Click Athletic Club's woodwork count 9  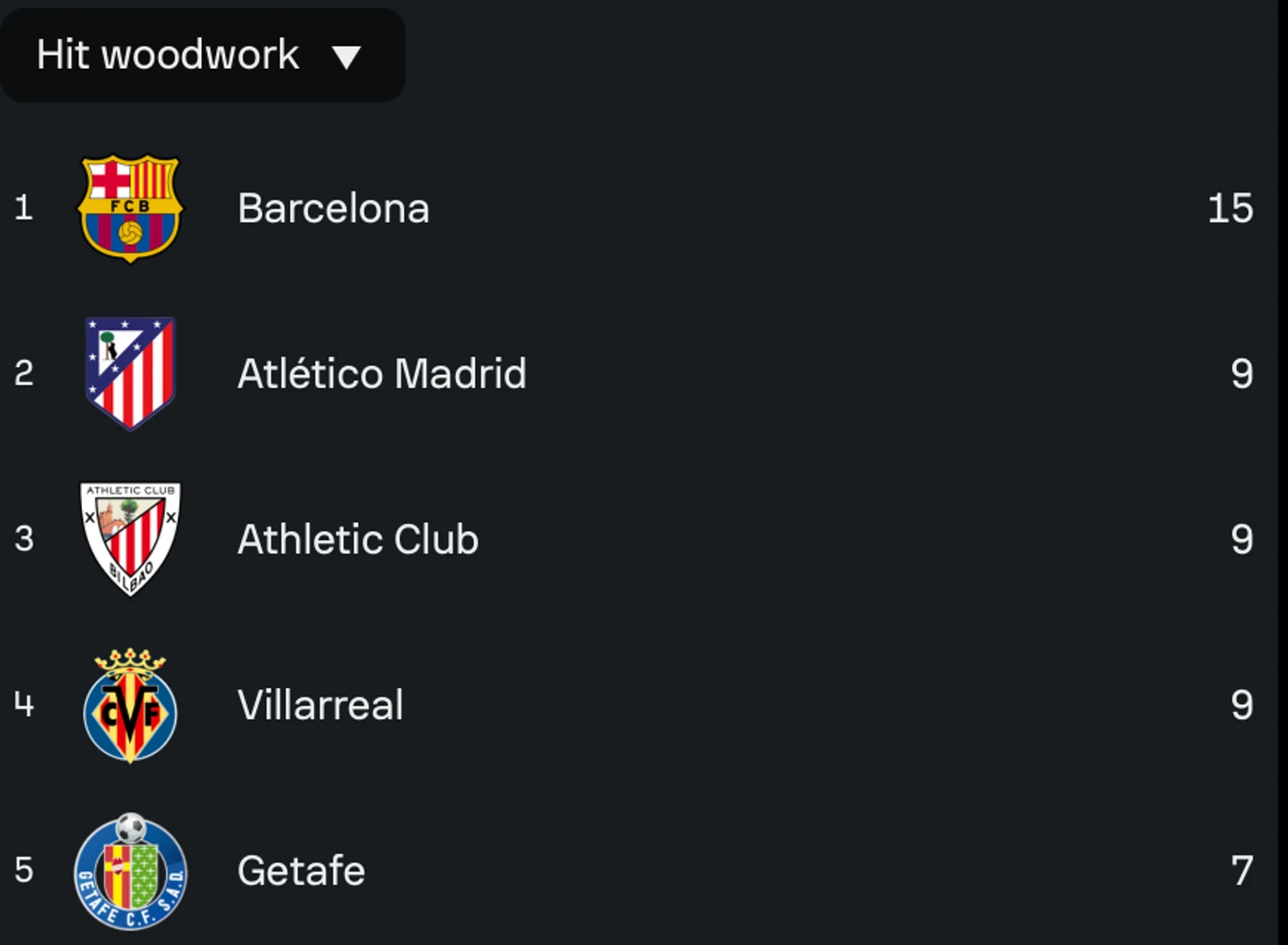tap(1242, 540)
